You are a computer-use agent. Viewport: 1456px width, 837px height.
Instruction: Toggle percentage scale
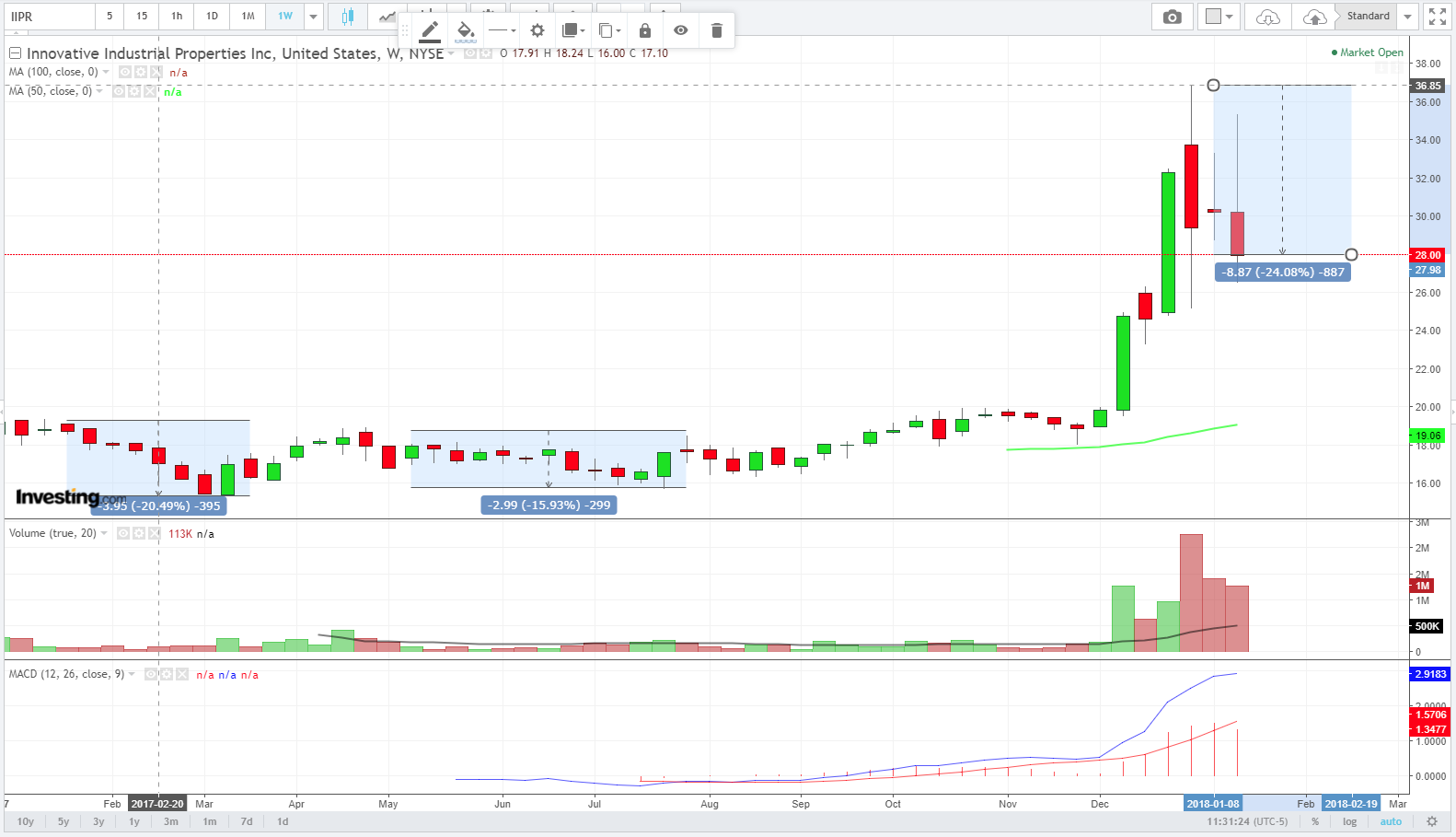[1315, 821]
